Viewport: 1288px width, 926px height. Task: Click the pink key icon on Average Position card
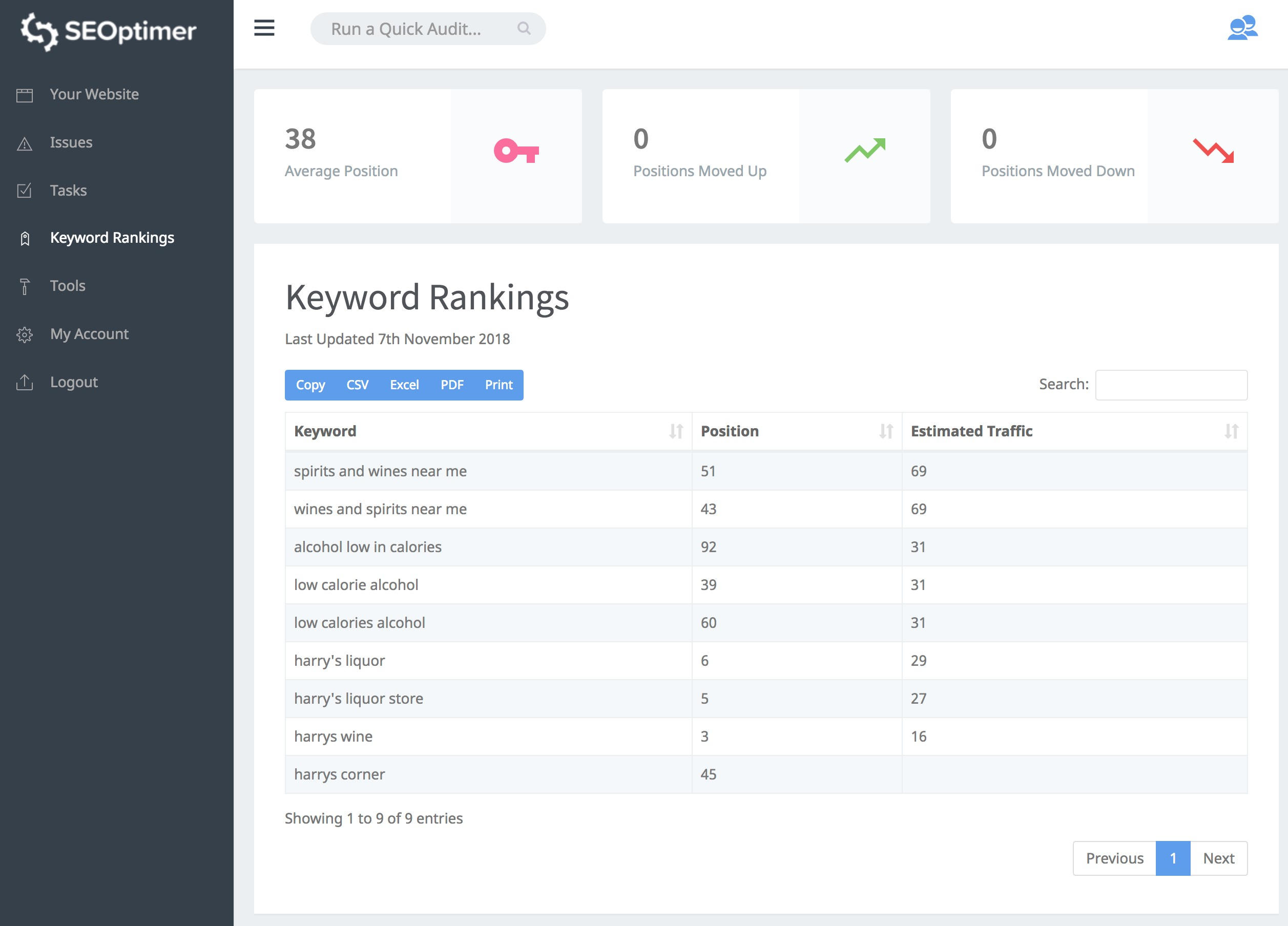pyautogui.click(x=516, y=151)
